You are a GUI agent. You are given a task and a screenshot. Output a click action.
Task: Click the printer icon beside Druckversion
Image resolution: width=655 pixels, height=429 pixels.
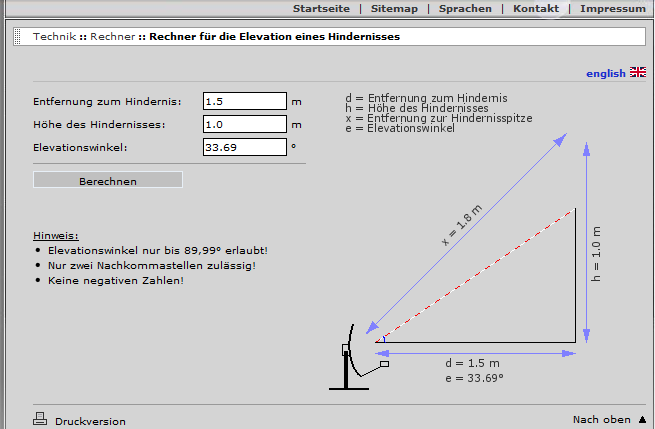pyautogui.click(x=40, y=420)
